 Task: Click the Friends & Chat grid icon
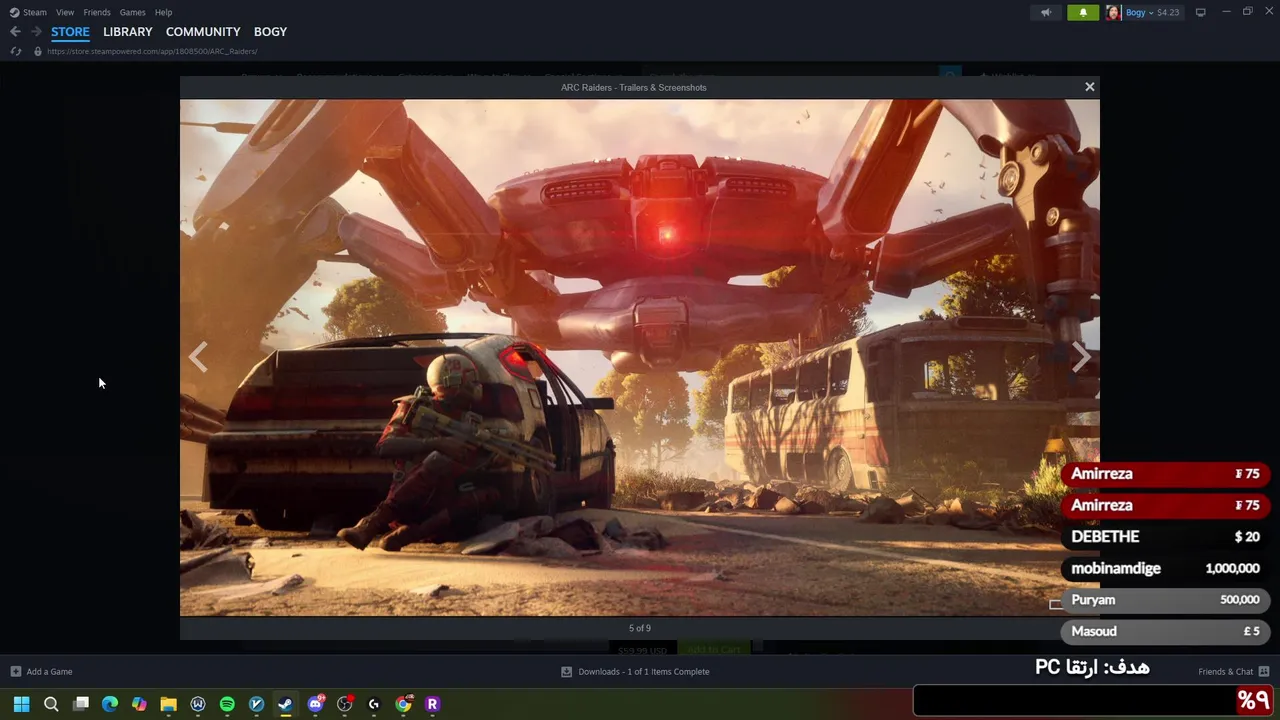[x=1264, y=672]
